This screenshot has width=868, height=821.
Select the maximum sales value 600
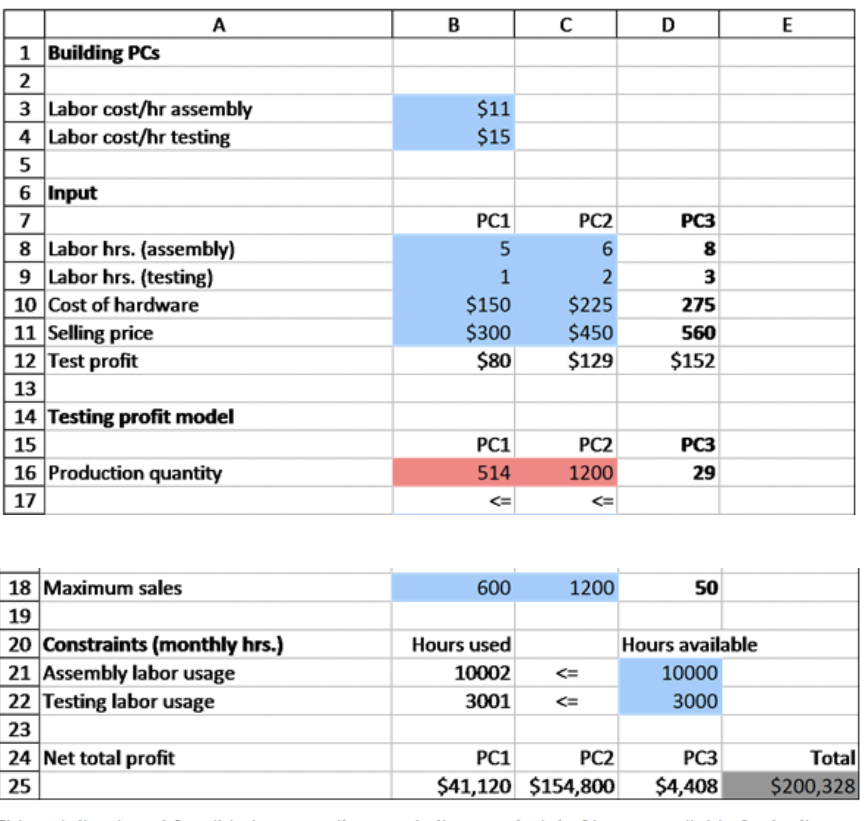pyautogui.click(x=453, y=589)
